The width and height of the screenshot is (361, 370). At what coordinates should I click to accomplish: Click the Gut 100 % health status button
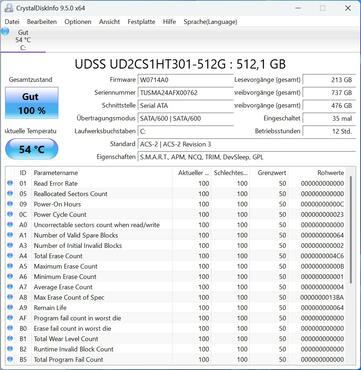pos(32,103)
